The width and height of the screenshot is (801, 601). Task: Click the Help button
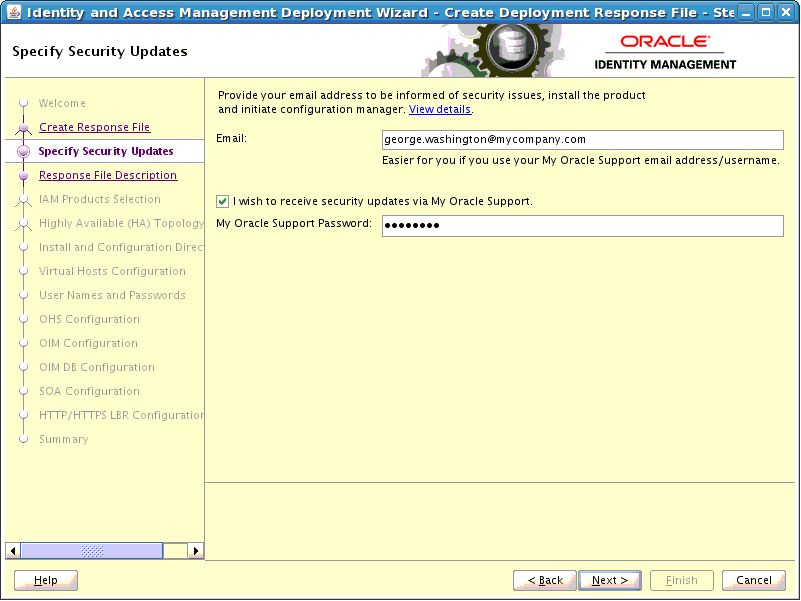point(46,580)
